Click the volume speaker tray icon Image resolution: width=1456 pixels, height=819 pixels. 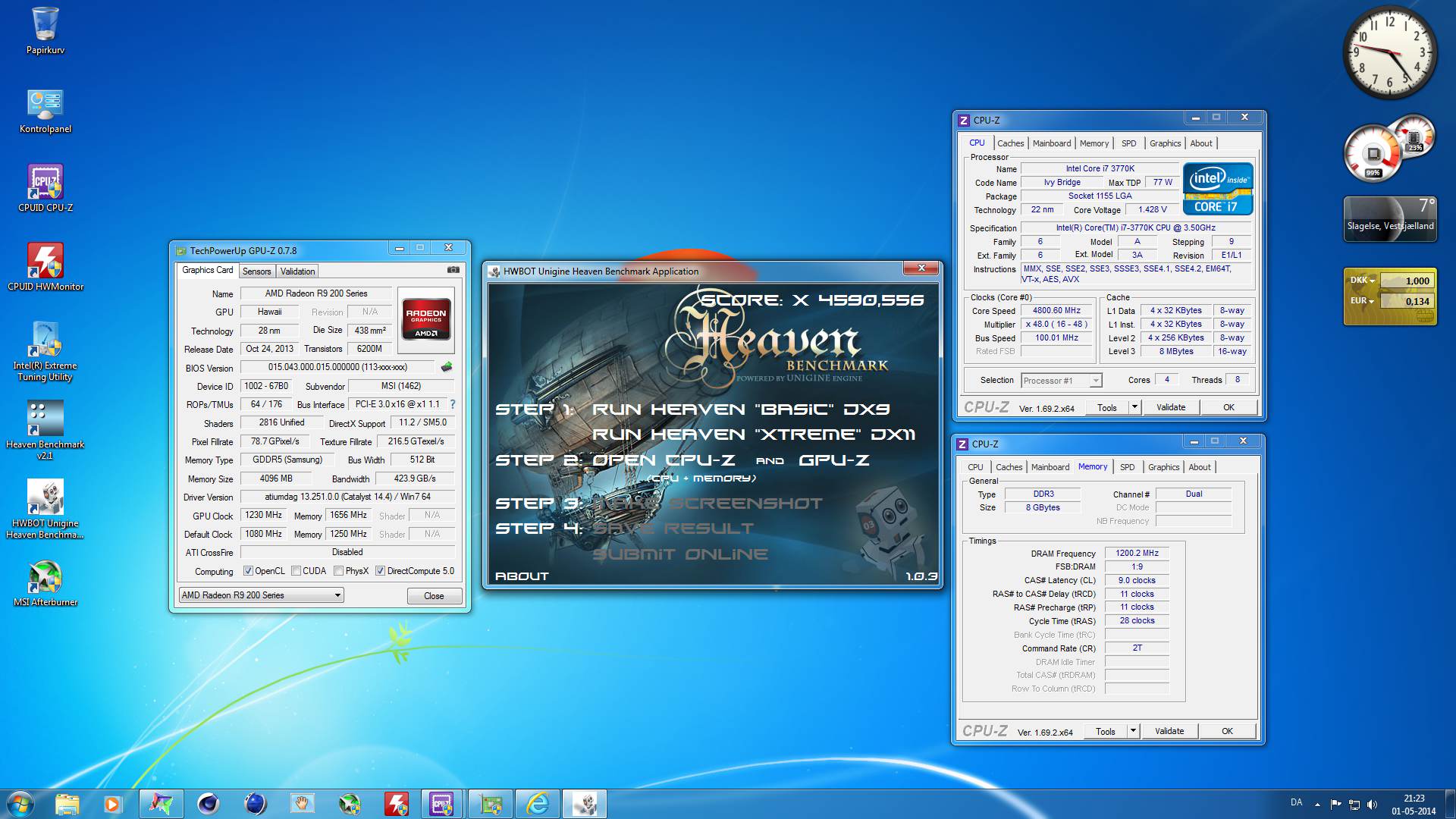coord(1372,804)
